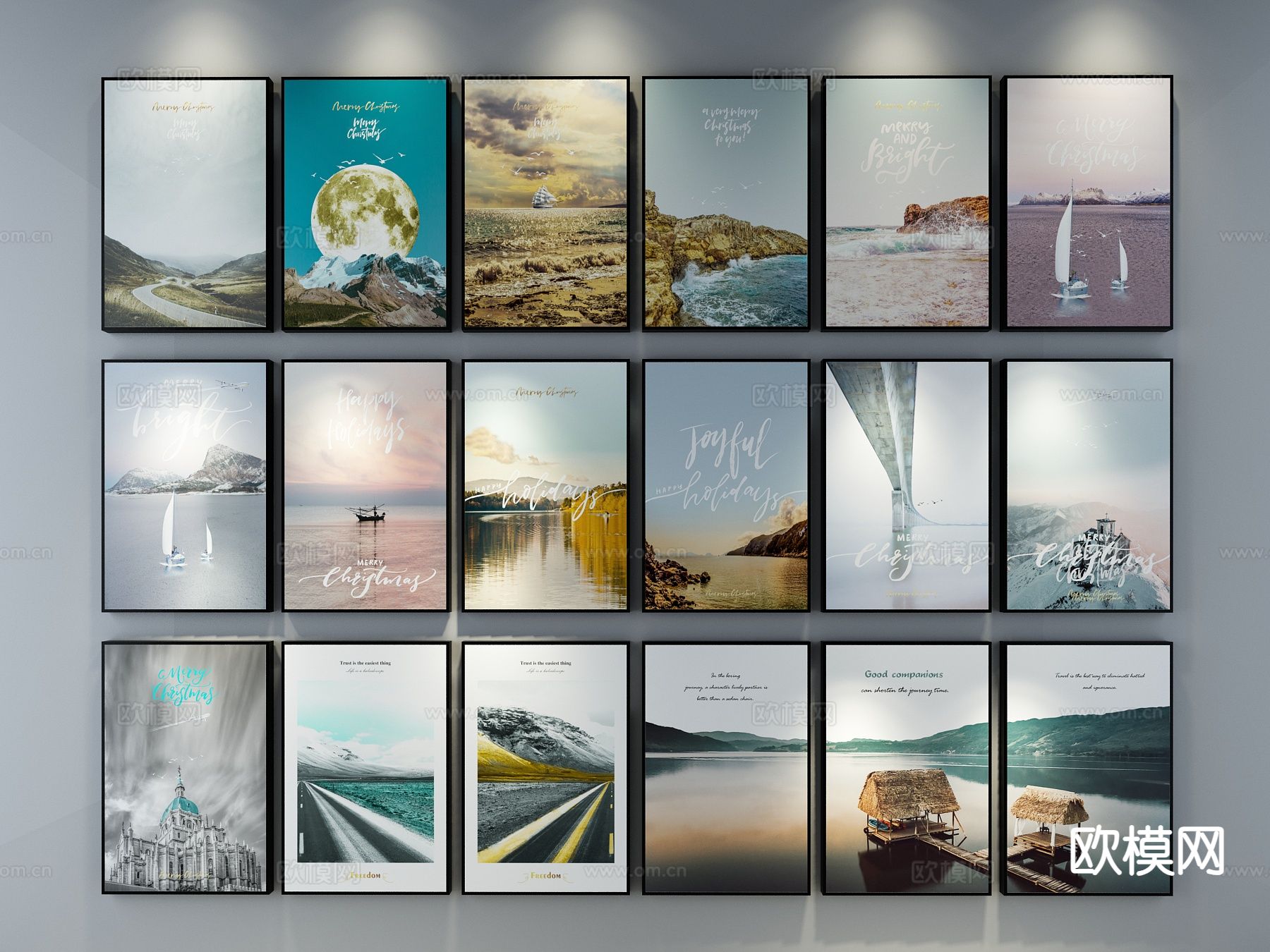1270x952 pixels.
Task: Open the 'Good companions' thatched hut poster
Action: [907, 768]
